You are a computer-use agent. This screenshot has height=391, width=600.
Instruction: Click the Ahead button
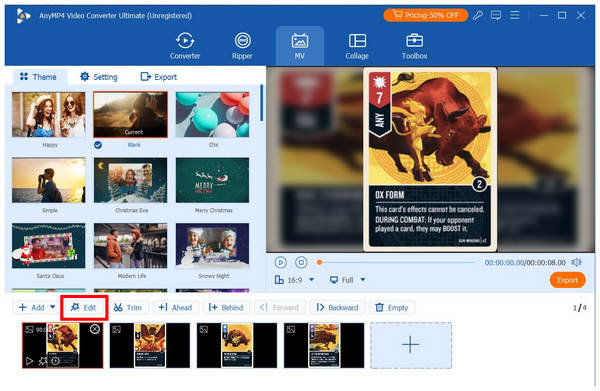pyautogui.click(x=175, y=308)
